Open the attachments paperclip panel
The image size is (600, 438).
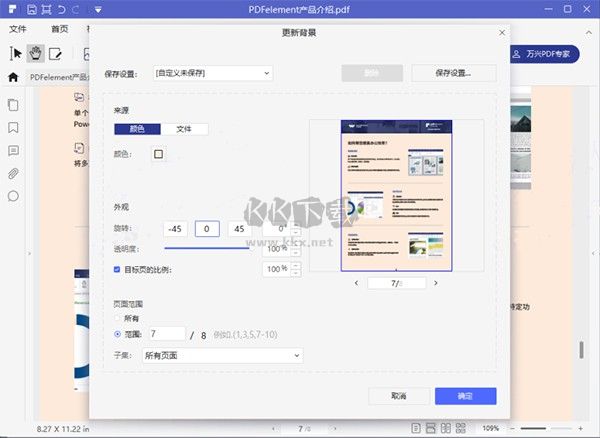(13, 173)
